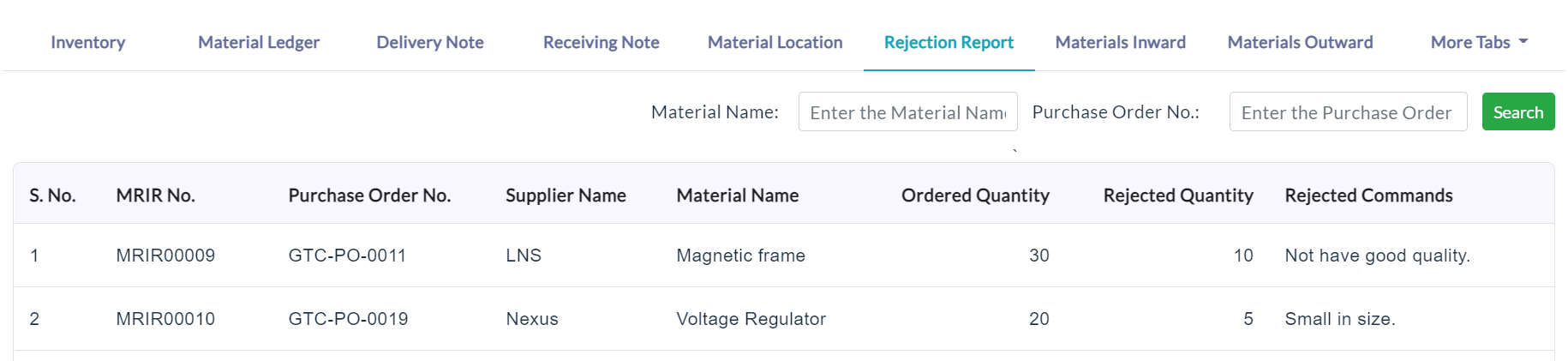The width and height of the screenshot is (1568, 361).
Task: Click the More Tabs caret arrow
Action: (x=1523, y=41)
